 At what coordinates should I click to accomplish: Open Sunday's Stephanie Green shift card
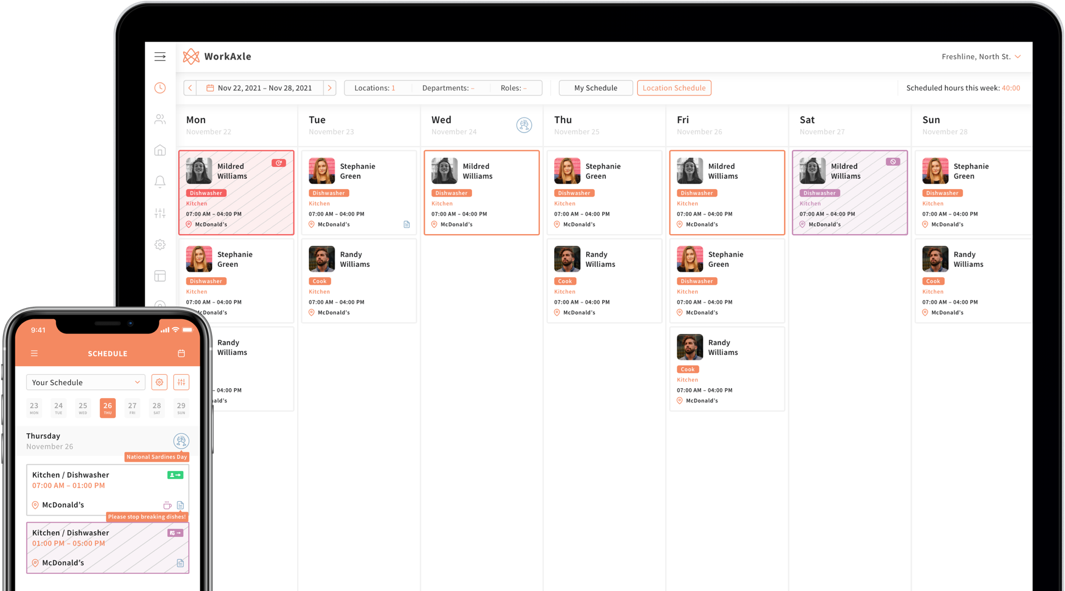coord(973,193)
